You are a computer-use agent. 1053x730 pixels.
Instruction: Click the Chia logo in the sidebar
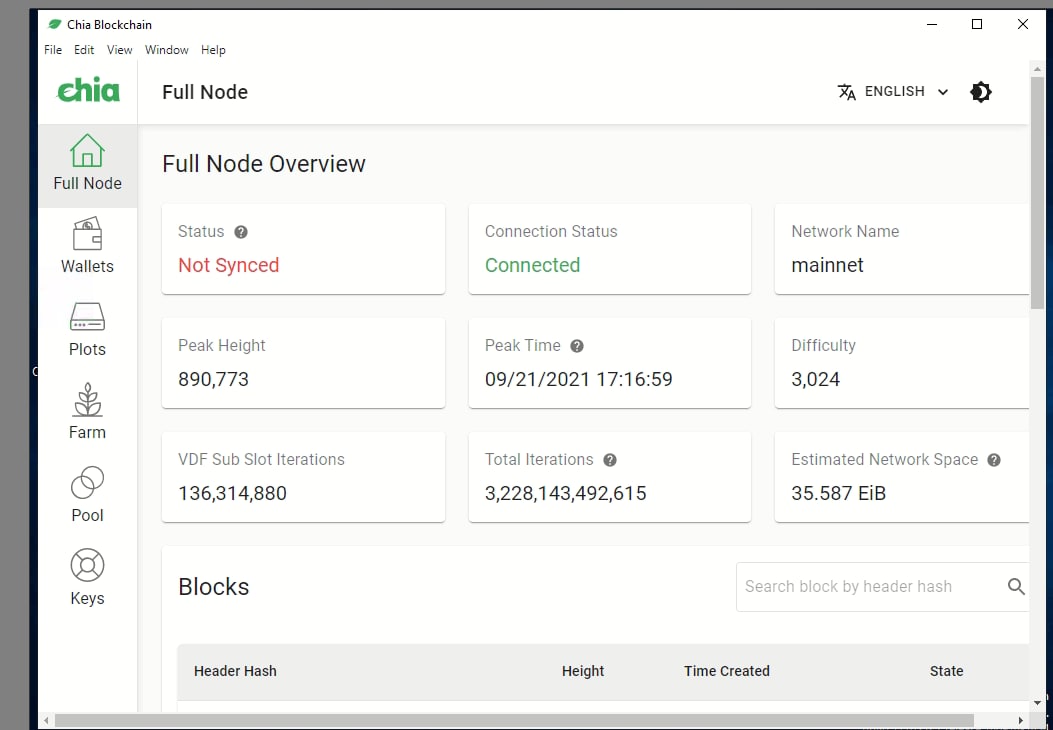89,91
